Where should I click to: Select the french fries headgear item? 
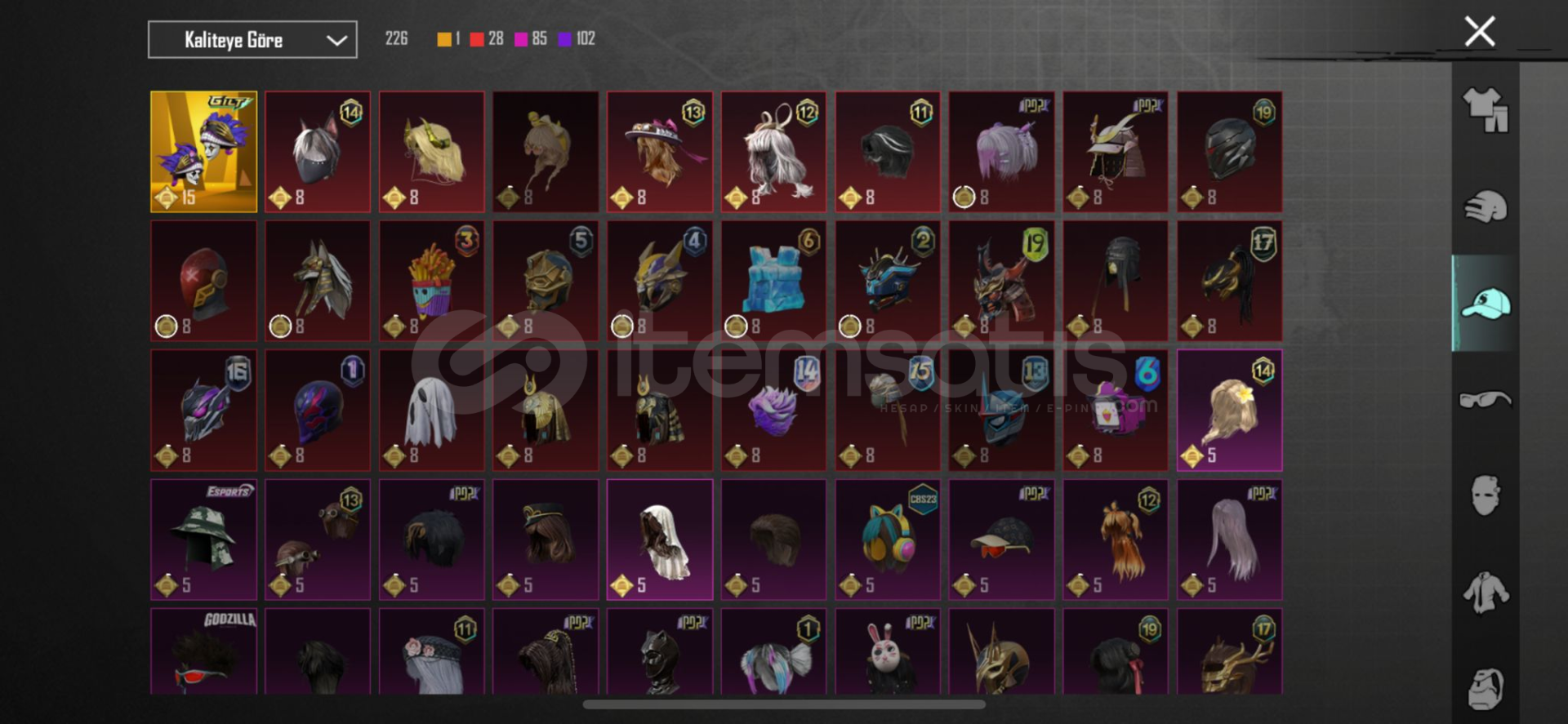[432, 281]
